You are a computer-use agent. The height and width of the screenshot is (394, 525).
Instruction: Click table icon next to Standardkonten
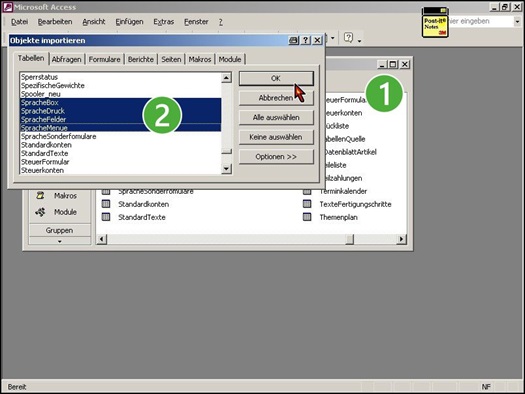(x=106, y=204)
